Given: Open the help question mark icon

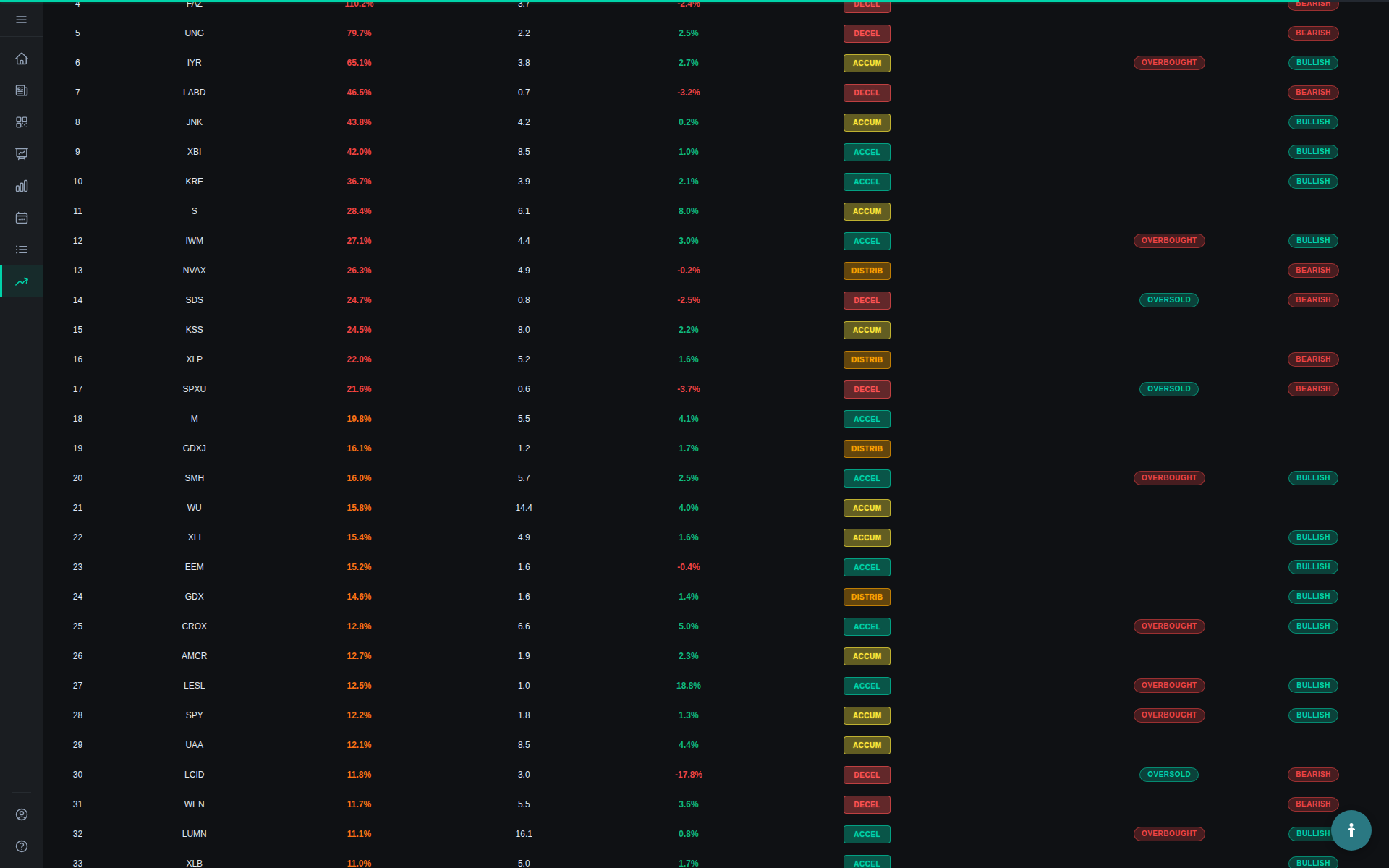Looking at the screenshot, I should (22, 846).
